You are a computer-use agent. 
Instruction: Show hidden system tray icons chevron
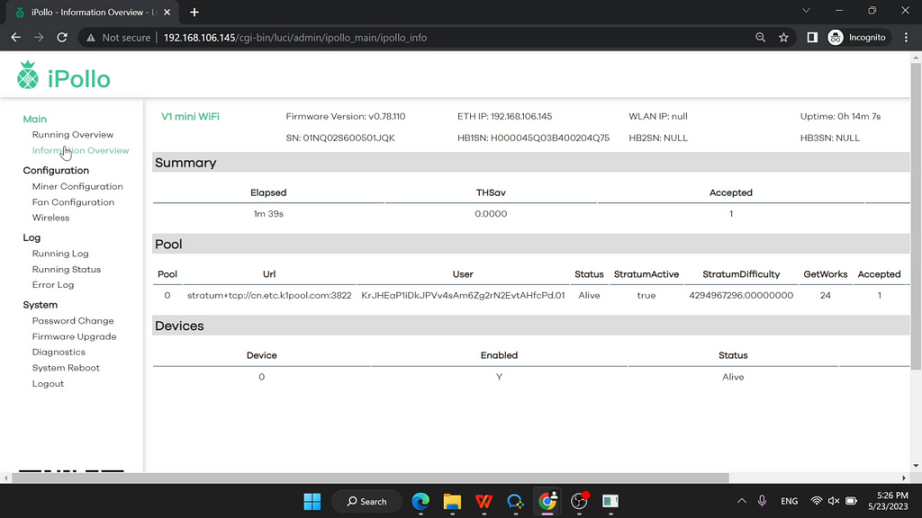coord(741,502)
